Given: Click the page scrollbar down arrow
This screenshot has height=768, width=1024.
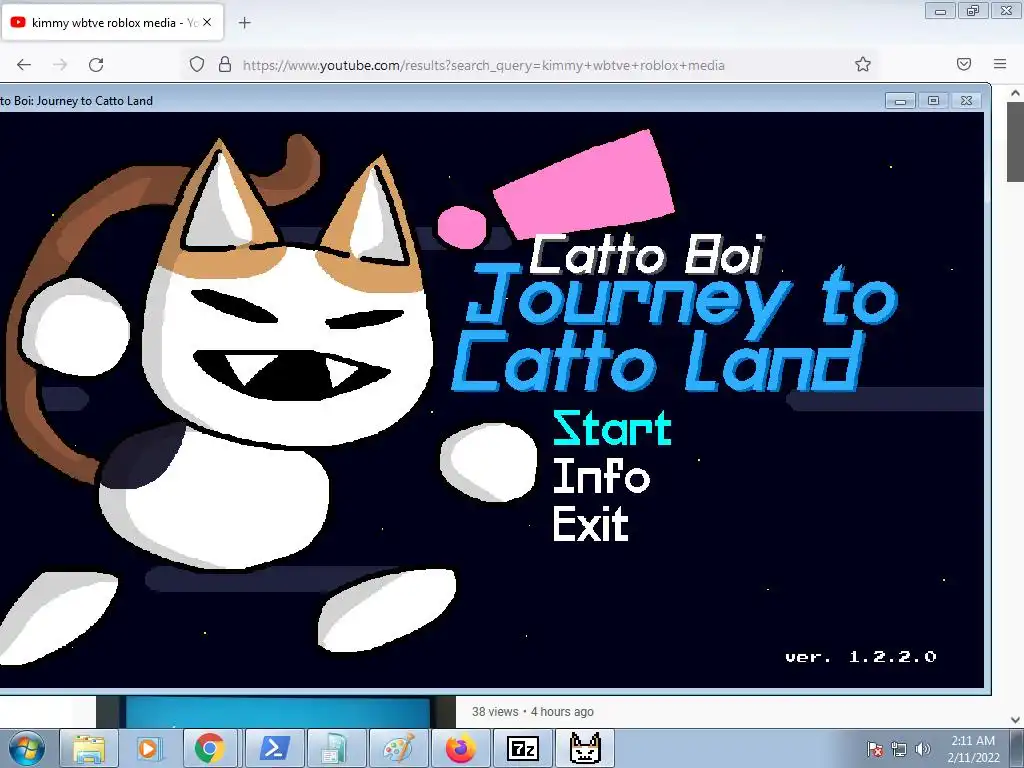Looking at the screenshot, I should tap(1016, 720).
